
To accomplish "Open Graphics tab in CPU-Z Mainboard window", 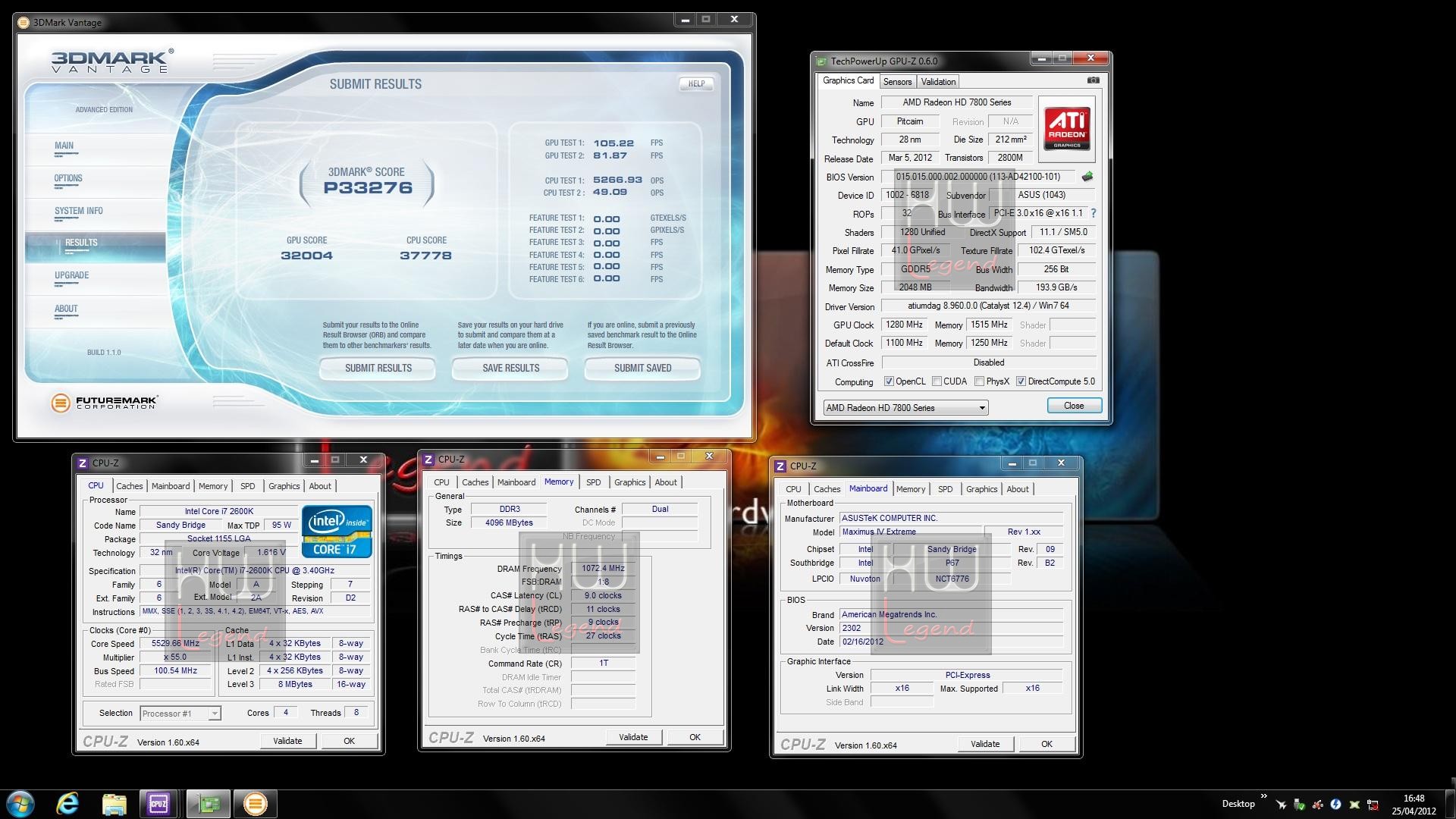I will tap(981, 489).
